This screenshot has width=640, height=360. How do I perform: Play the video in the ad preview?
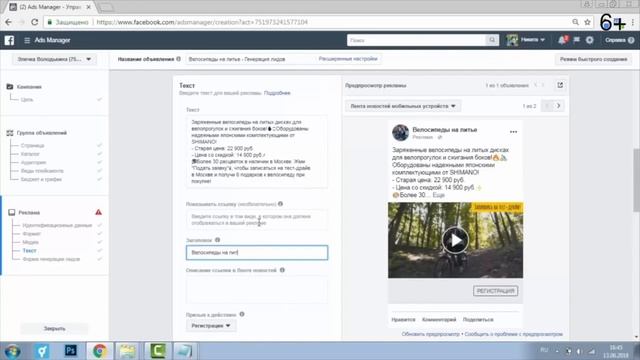[455, 240]
